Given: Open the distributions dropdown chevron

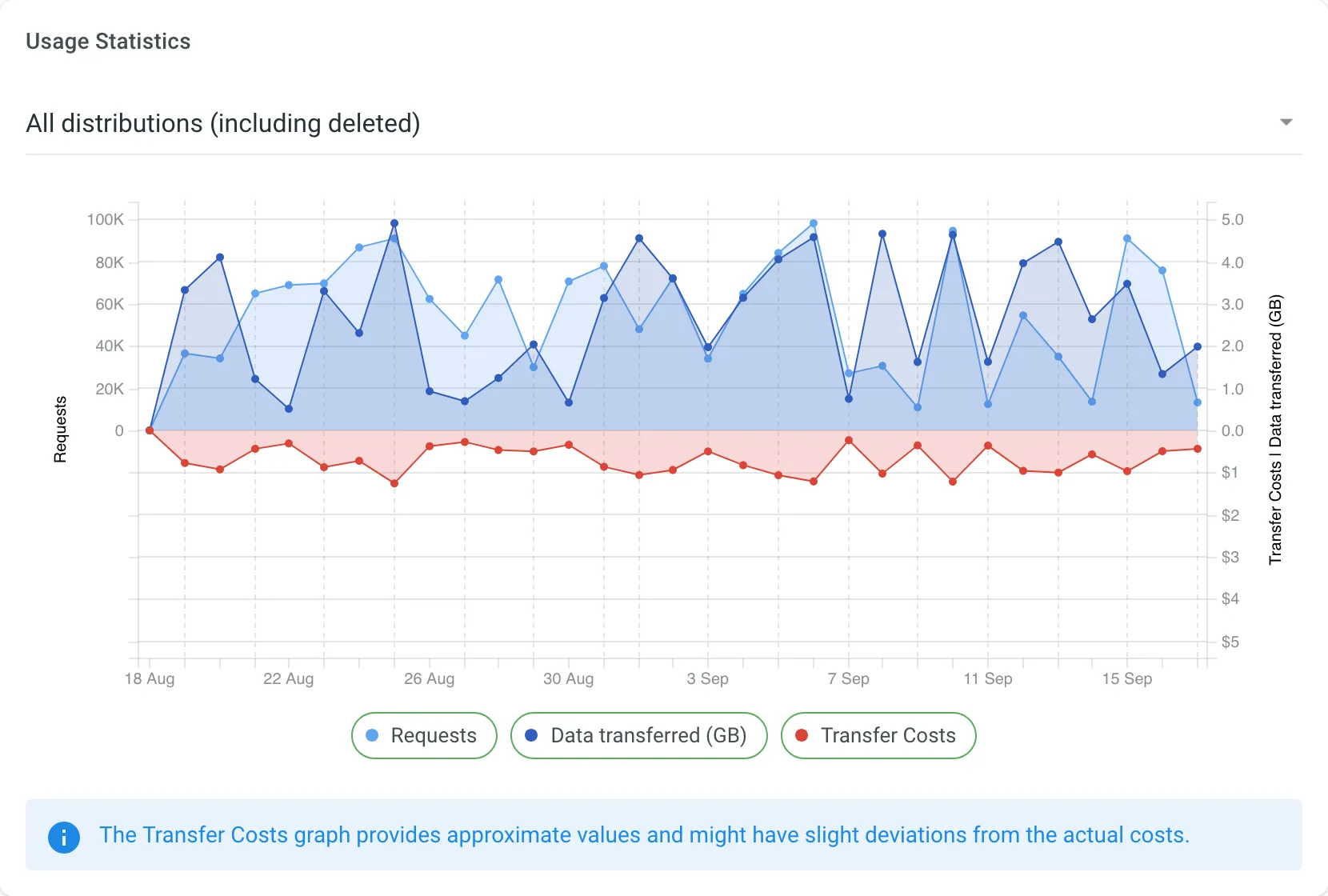Looking at the screenshot, I should [1286, 122].
